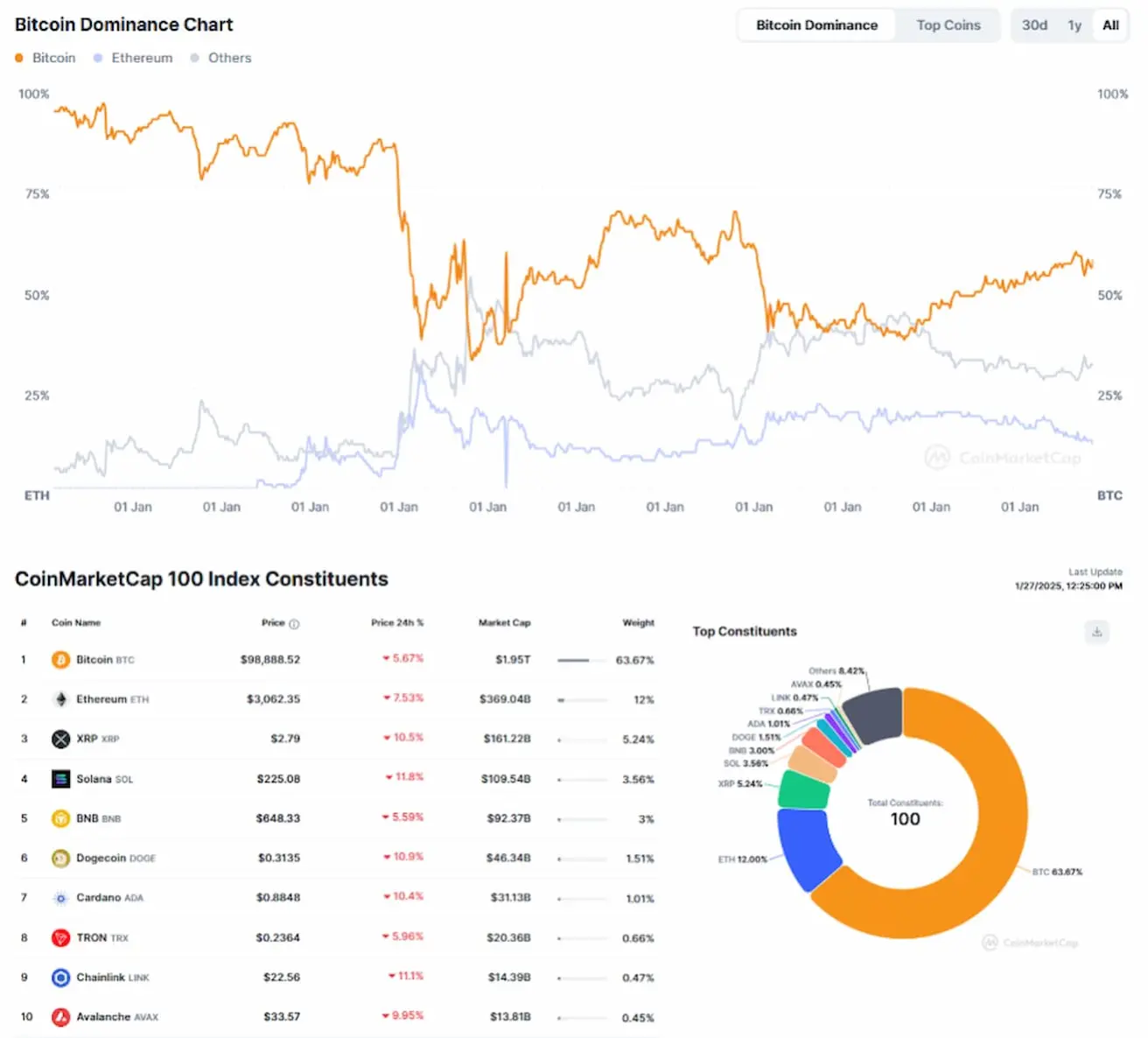Select the 1y time range
The width and height of the screenshot is (1148, 1038).
click(1074, 25)
